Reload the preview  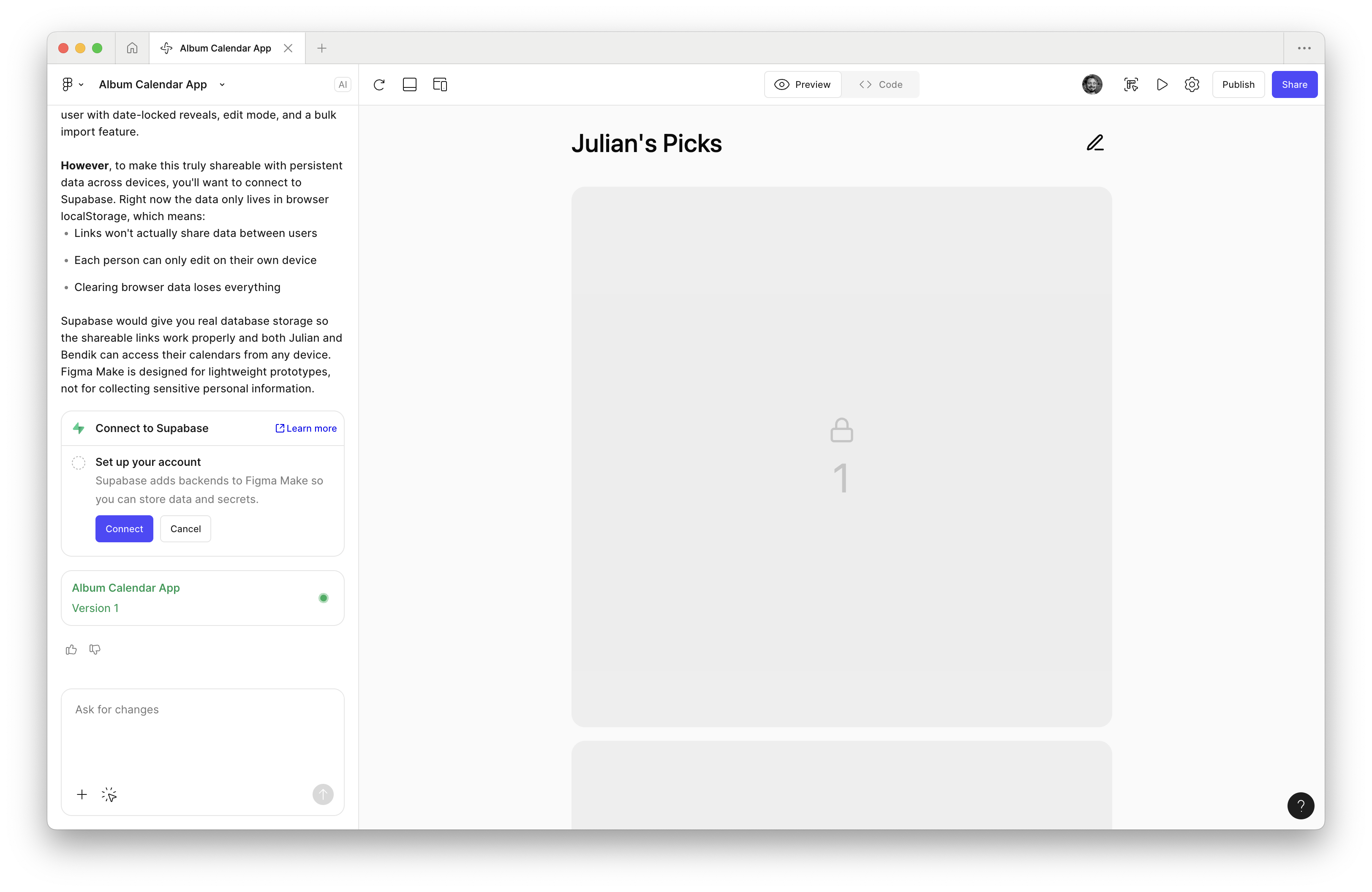tap(379, 85)
